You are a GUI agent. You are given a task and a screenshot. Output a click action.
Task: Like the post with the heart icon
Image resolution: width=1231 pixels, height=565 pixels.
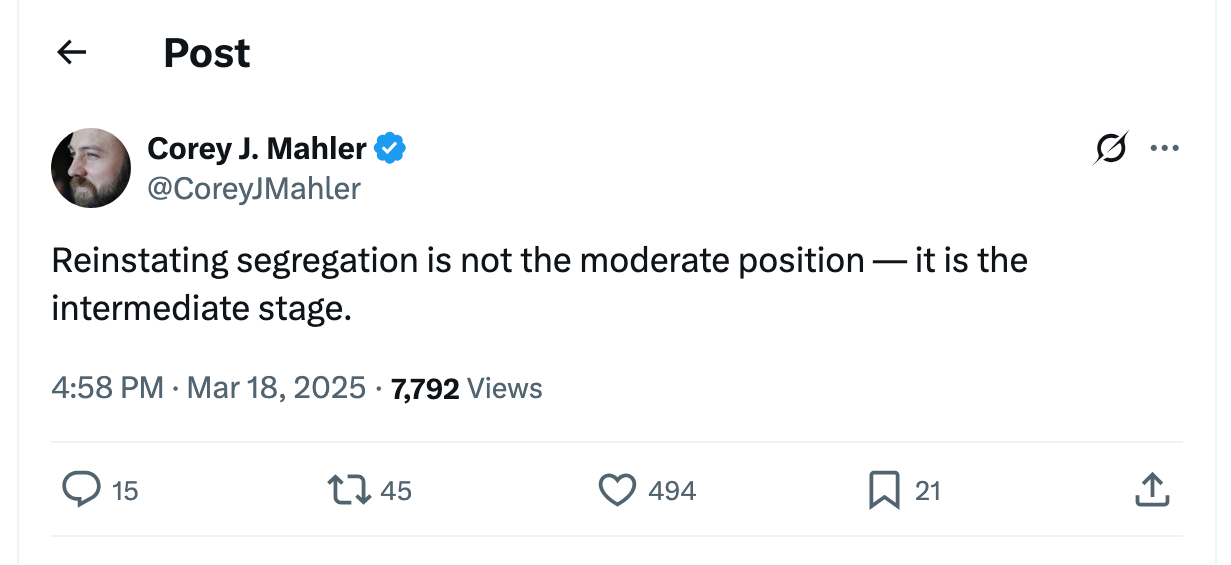[617, 490]
